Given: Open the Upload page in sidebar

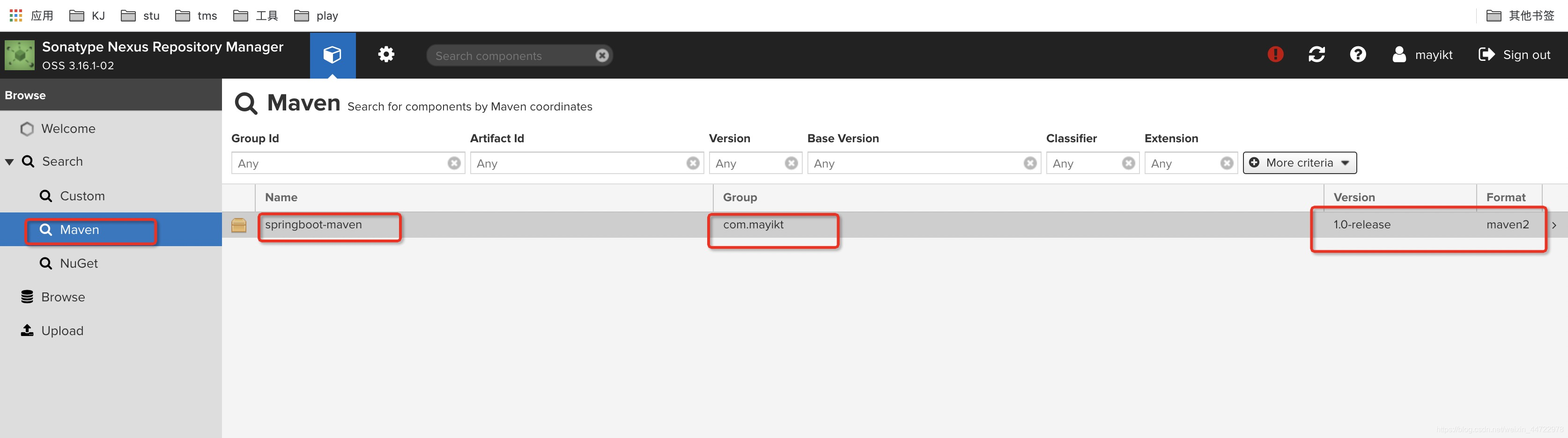Looking at the screenshot, I should coord(62,331).
